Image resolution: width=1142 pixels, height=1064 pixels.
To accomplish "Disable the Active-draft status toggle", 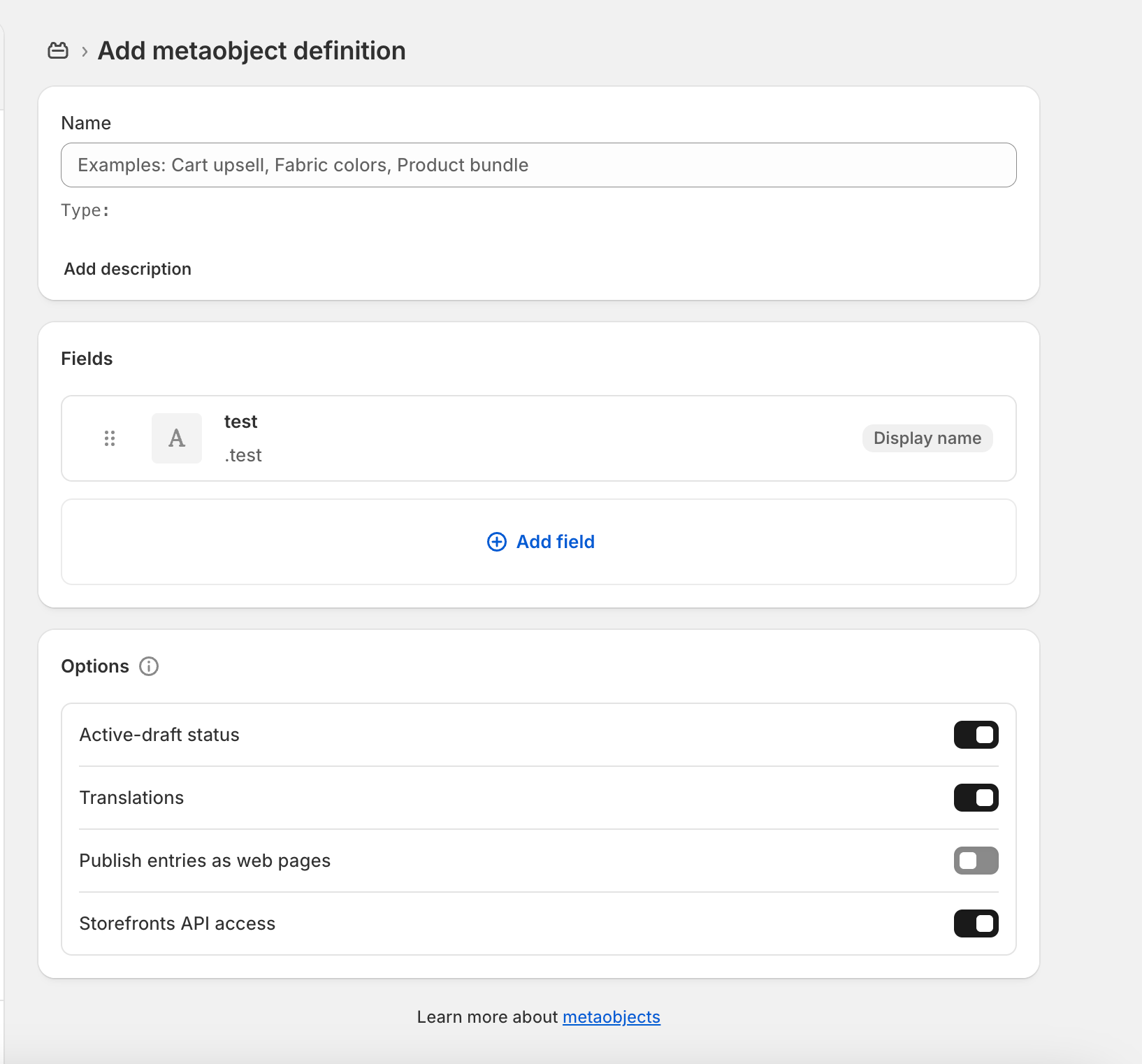I will pyautogui.click(x=976, y=735).
